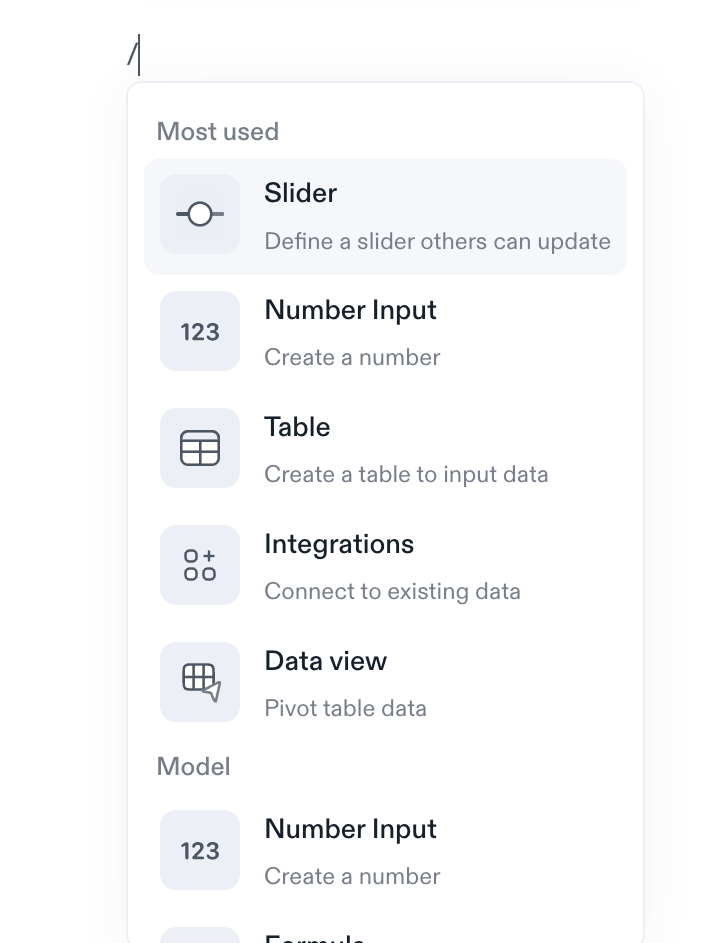Click the partially visible Formula icon
This screenshot has width=707, height=943.
[199, 934]
